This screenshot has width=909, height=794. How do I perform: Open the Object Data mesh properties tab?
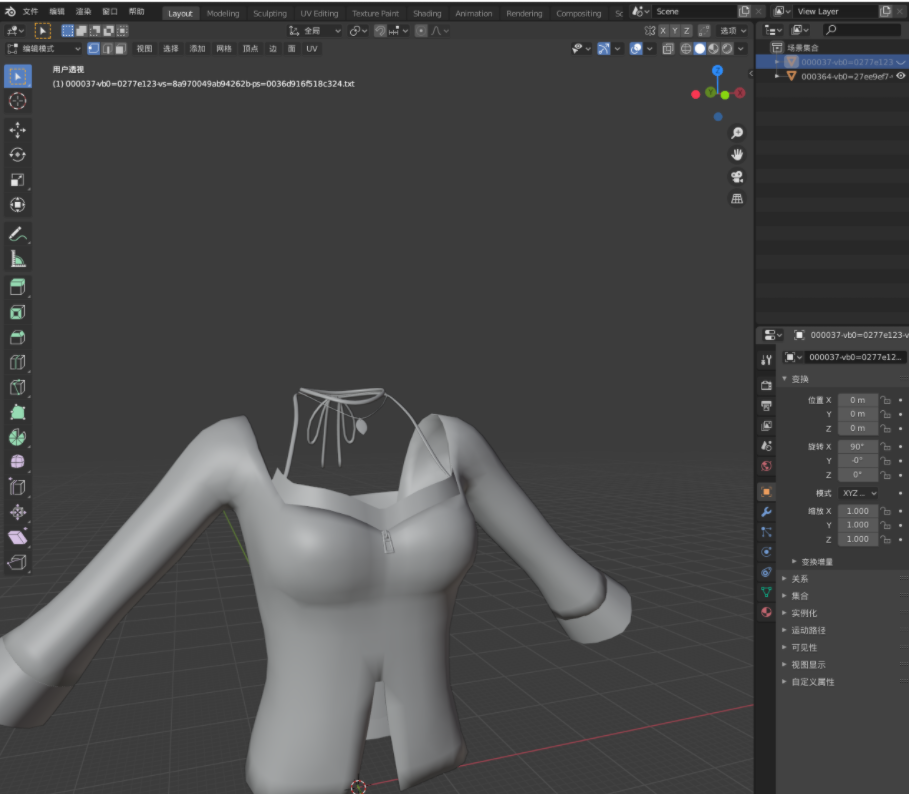[x=766, y=592]
